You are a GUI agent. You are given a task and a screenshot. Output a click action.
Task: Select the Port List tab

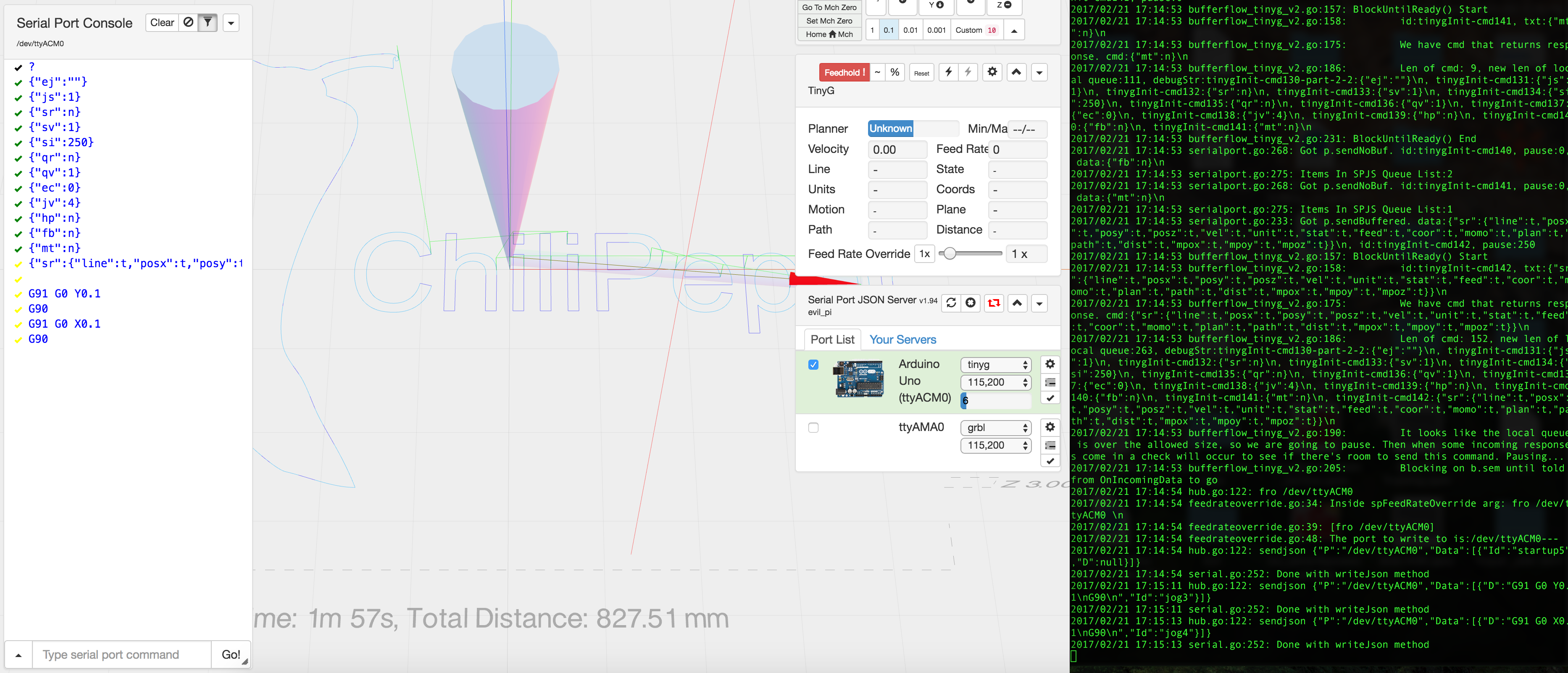(x=832, y=339)
